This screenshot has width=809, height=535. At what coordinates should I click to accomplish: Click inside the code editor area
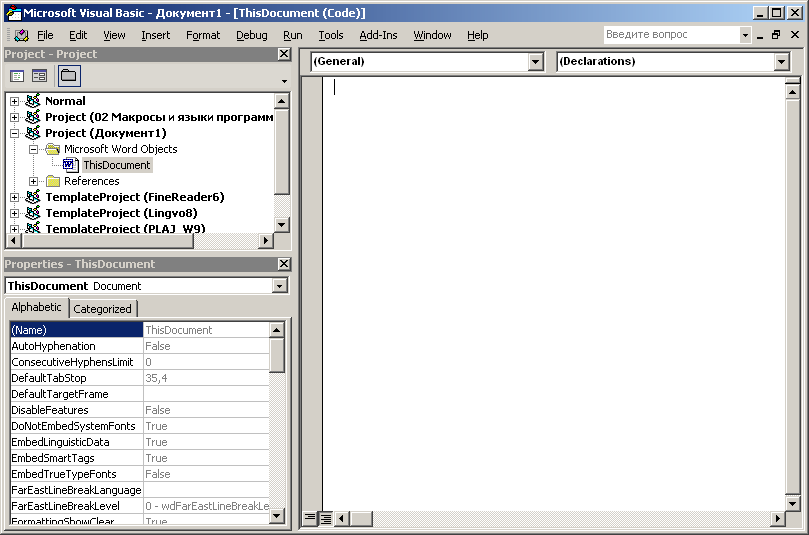pyautogui.click(x=554, y=293)
